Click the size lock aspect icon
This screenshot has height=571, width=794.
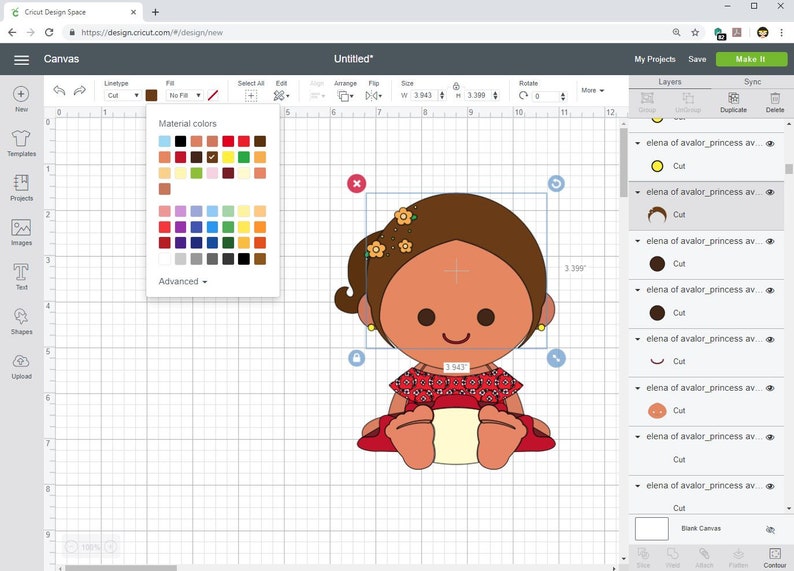[456, 86]
